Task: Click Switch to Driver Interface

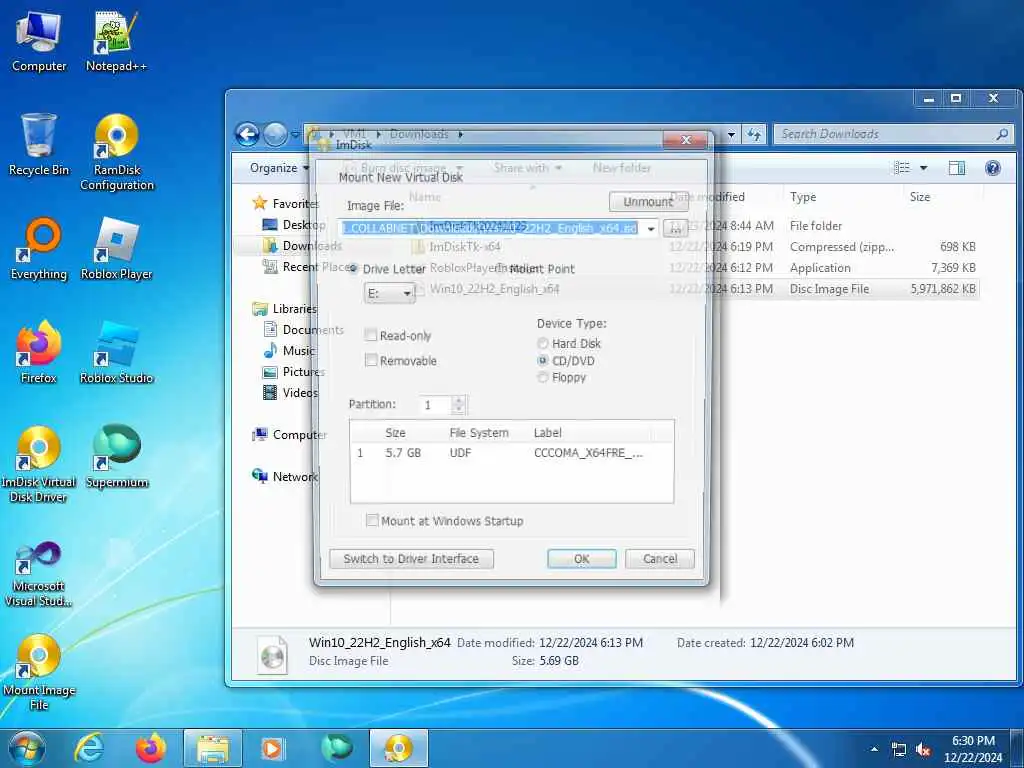Action: 411,559
